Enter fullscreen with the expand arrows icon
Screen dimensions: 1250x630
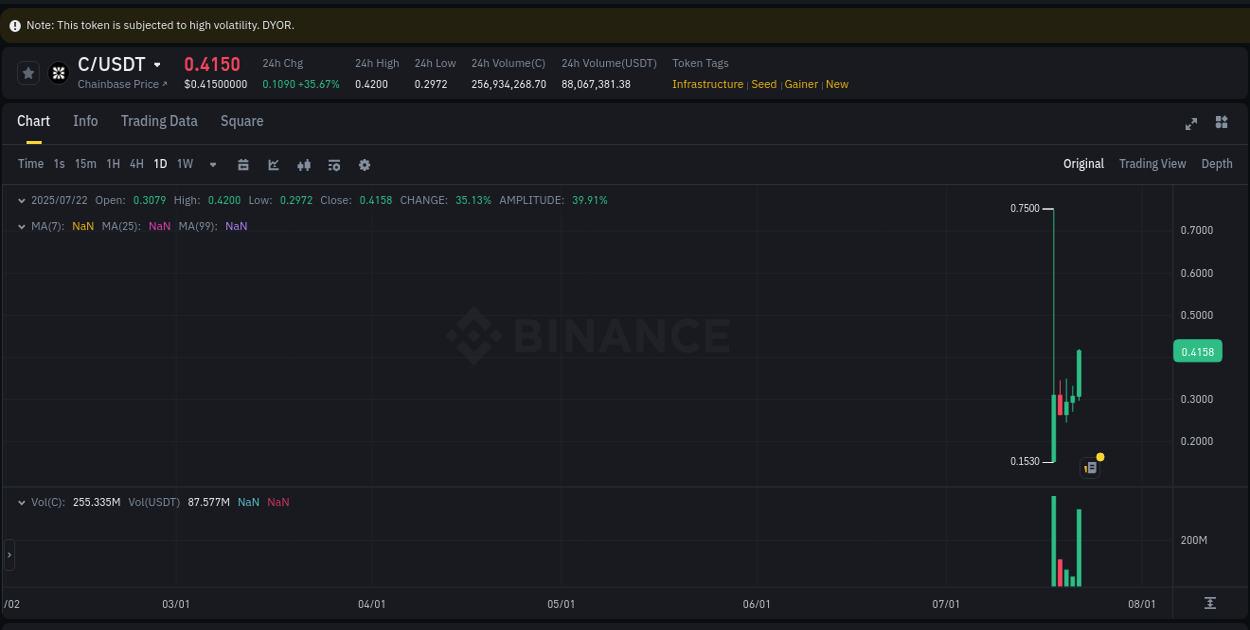(1191, 124)
